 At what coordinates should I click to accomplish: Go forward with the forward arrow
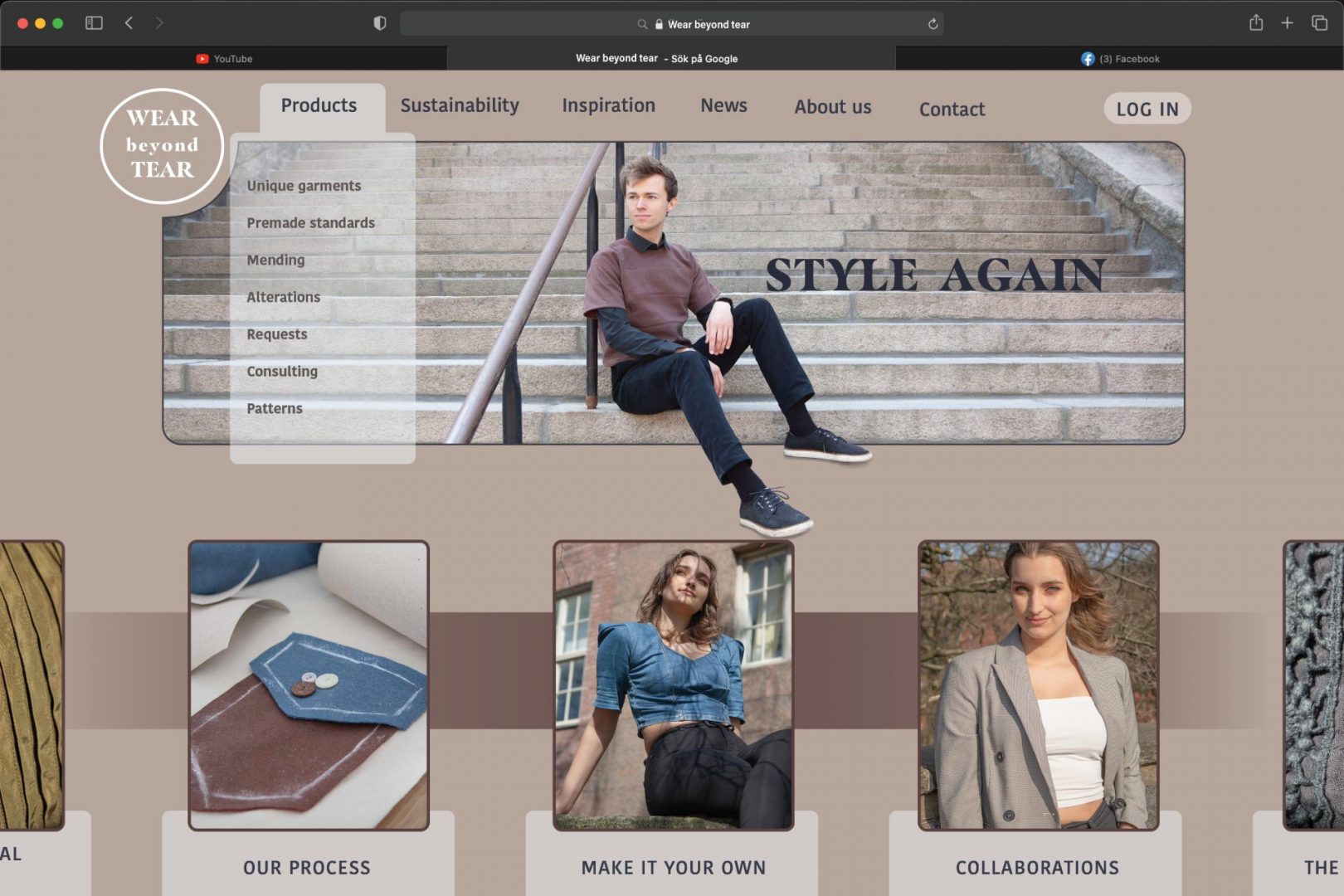[x=159, y=23]
